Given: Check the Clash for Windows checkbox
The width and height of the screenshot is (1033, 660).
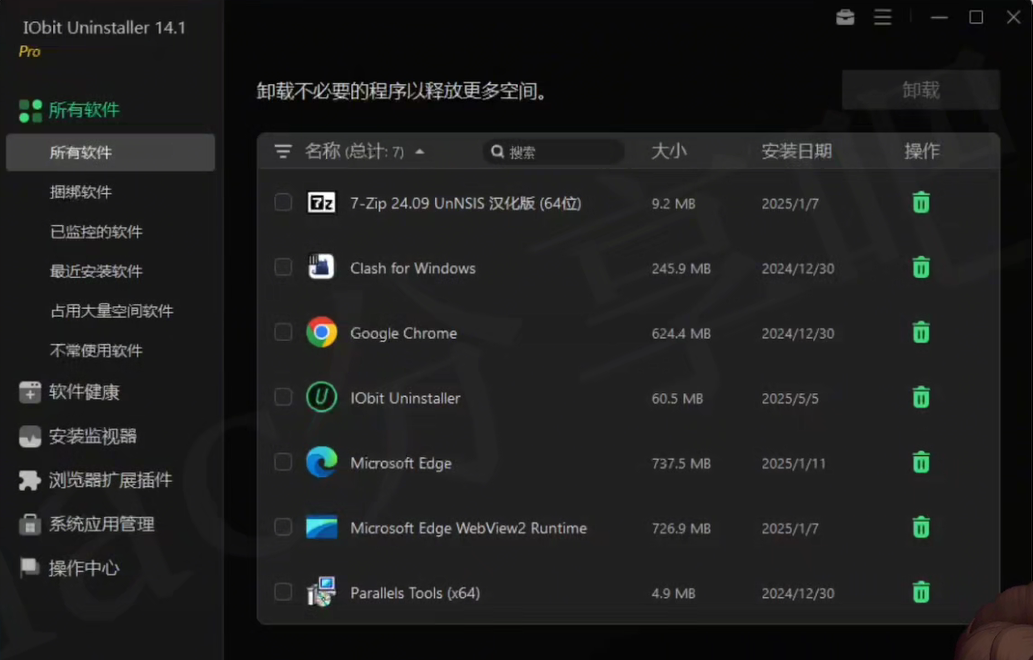Looking at the screenshot, I should 283,267.
